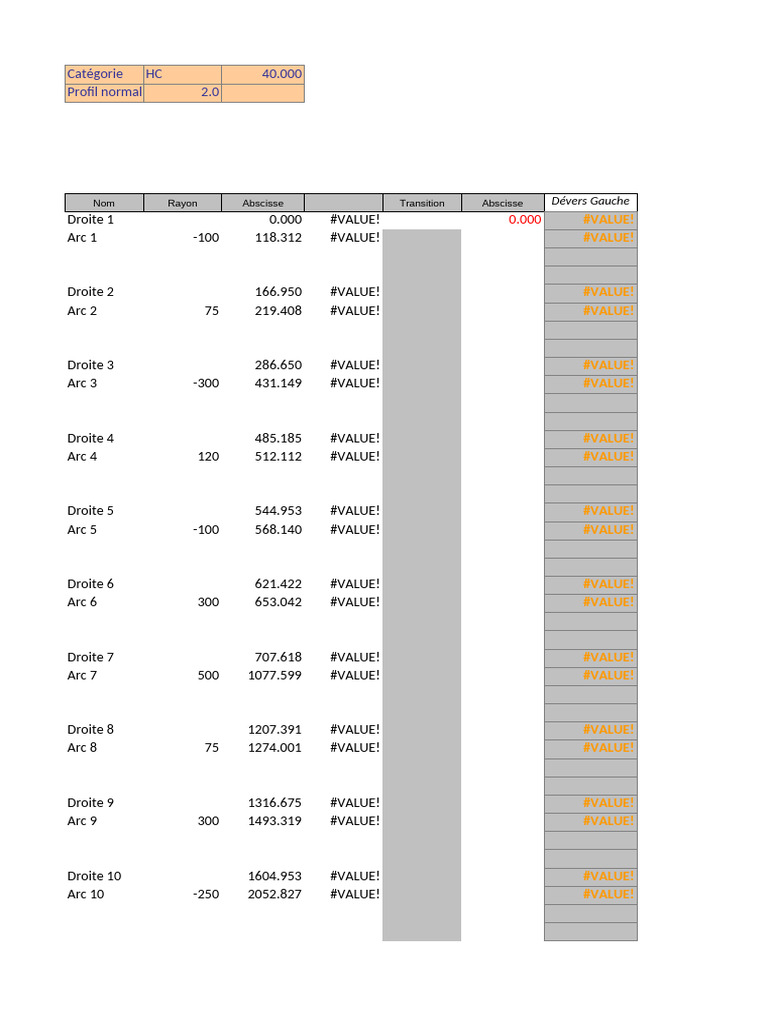
Task: Select the Droite 8 name cell
Action: click(90, 729)
